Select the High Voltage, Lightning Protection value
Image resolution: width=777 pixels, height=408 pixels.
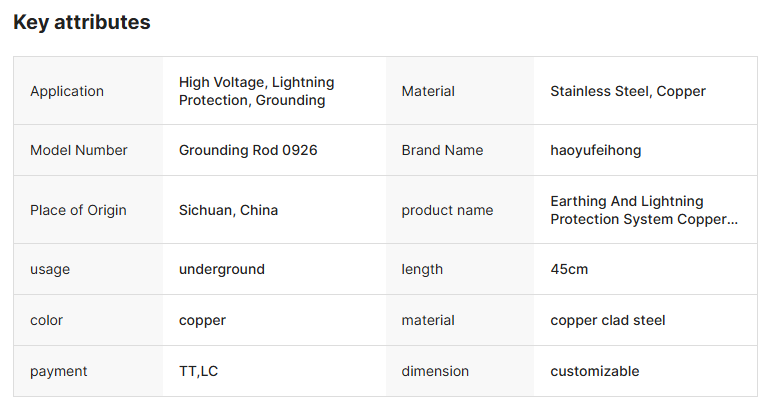click(x=256, y=91)
